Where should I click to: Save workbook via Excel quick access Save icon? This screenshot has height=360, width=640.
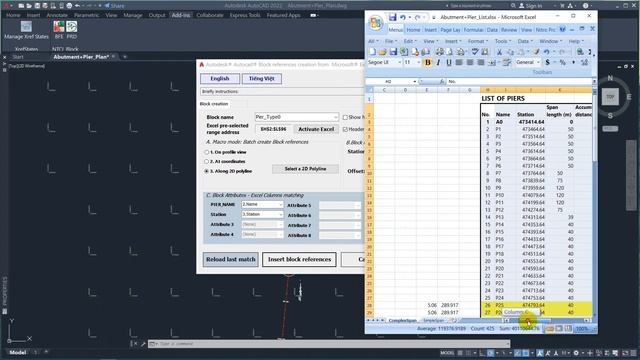click(x=392, y=17)
